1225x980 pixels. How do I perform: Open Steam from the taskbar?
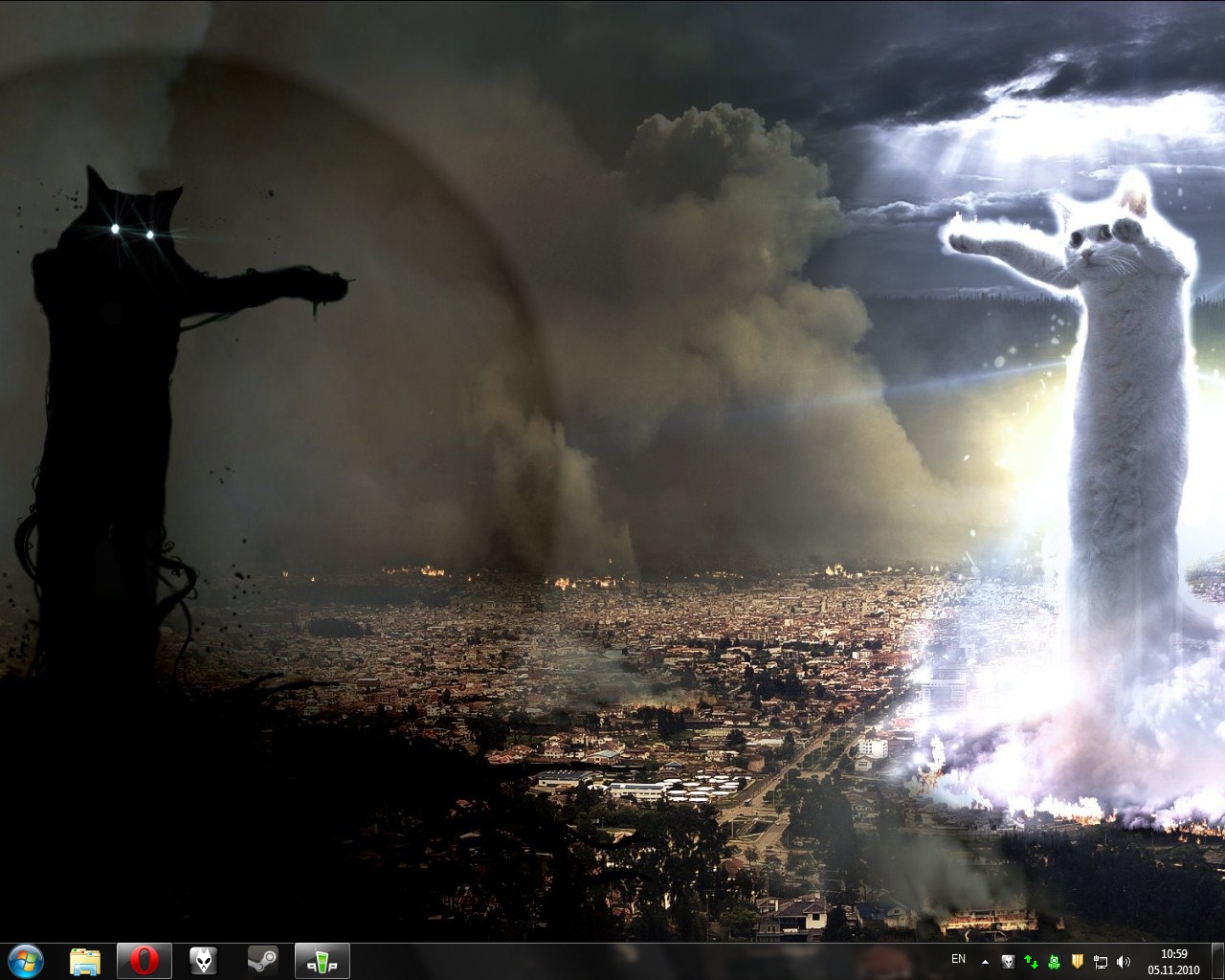click(x=262, y=960)
